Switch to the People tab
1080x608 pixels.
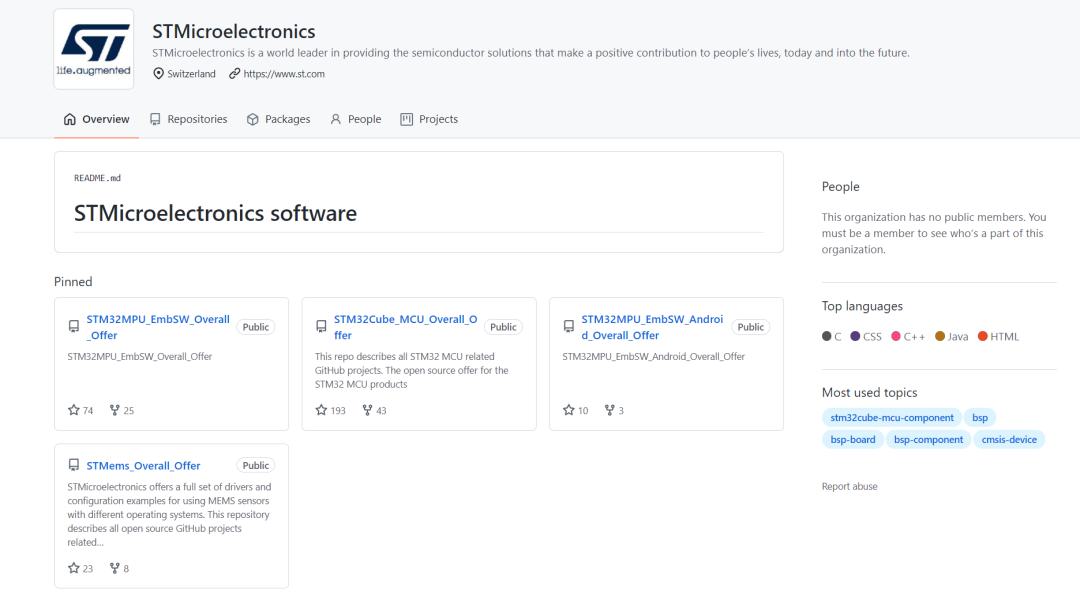tap(355, 119)
